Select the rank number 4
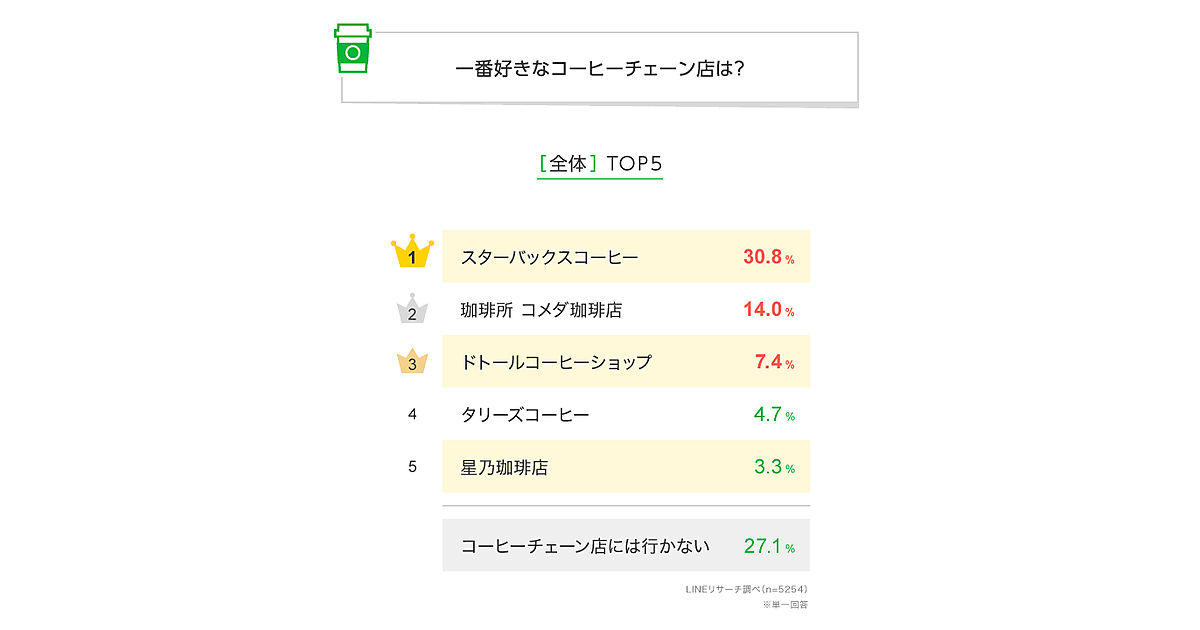Image resolution: width=1200 pixels, height=630 pixels. [x=412, y=414]
